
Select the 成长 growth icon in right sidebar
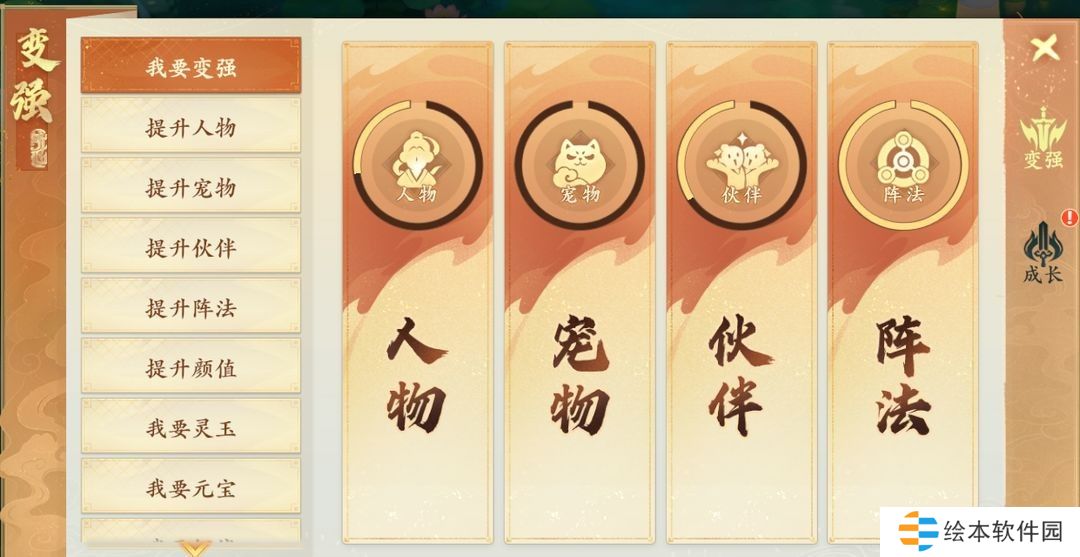1043,252
